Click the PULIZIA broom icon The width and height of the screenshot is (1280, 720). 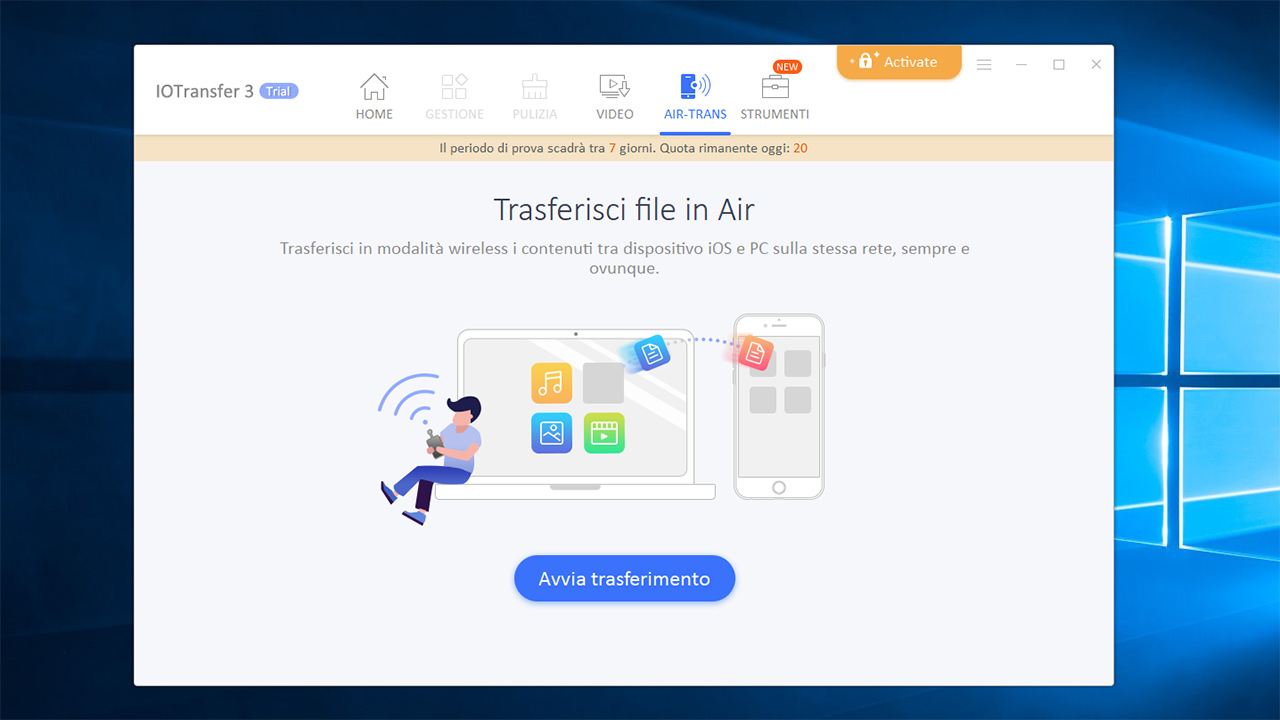534,87
